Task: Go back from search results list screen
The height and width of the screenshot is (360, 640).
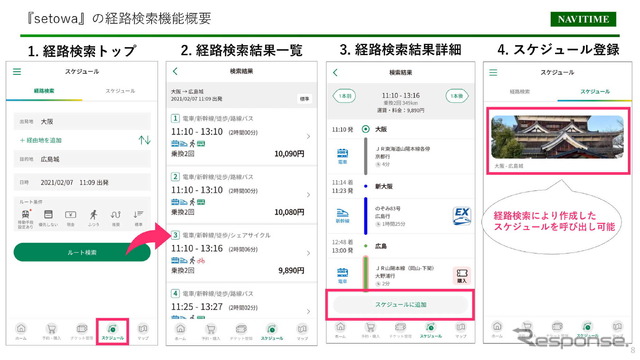Action: (175, 71)
